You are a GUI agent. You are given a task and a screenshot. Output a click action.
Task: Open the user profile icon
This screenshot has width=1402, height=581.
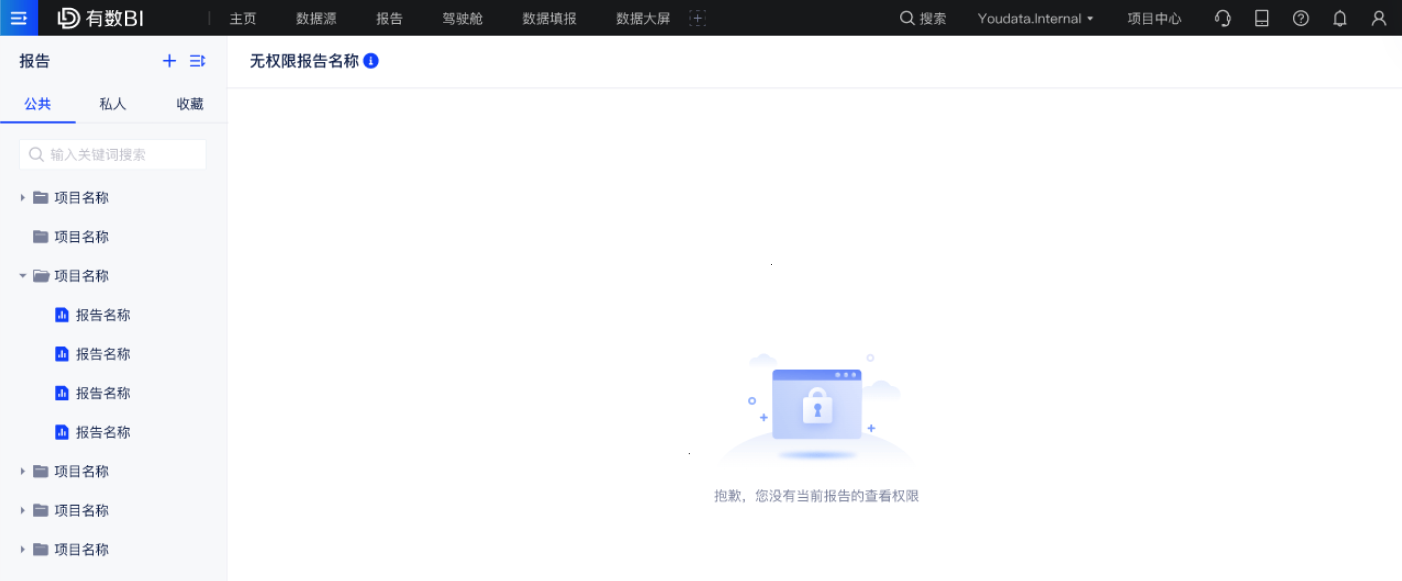1379,18
